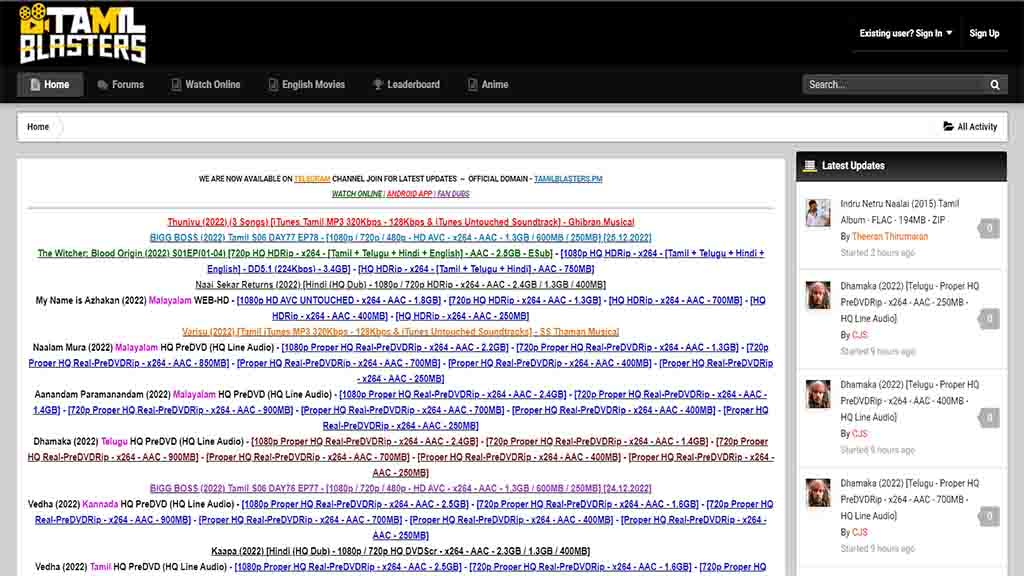Open Dhamaka 250MB post in Latest Updates

[x=910, y=302]
